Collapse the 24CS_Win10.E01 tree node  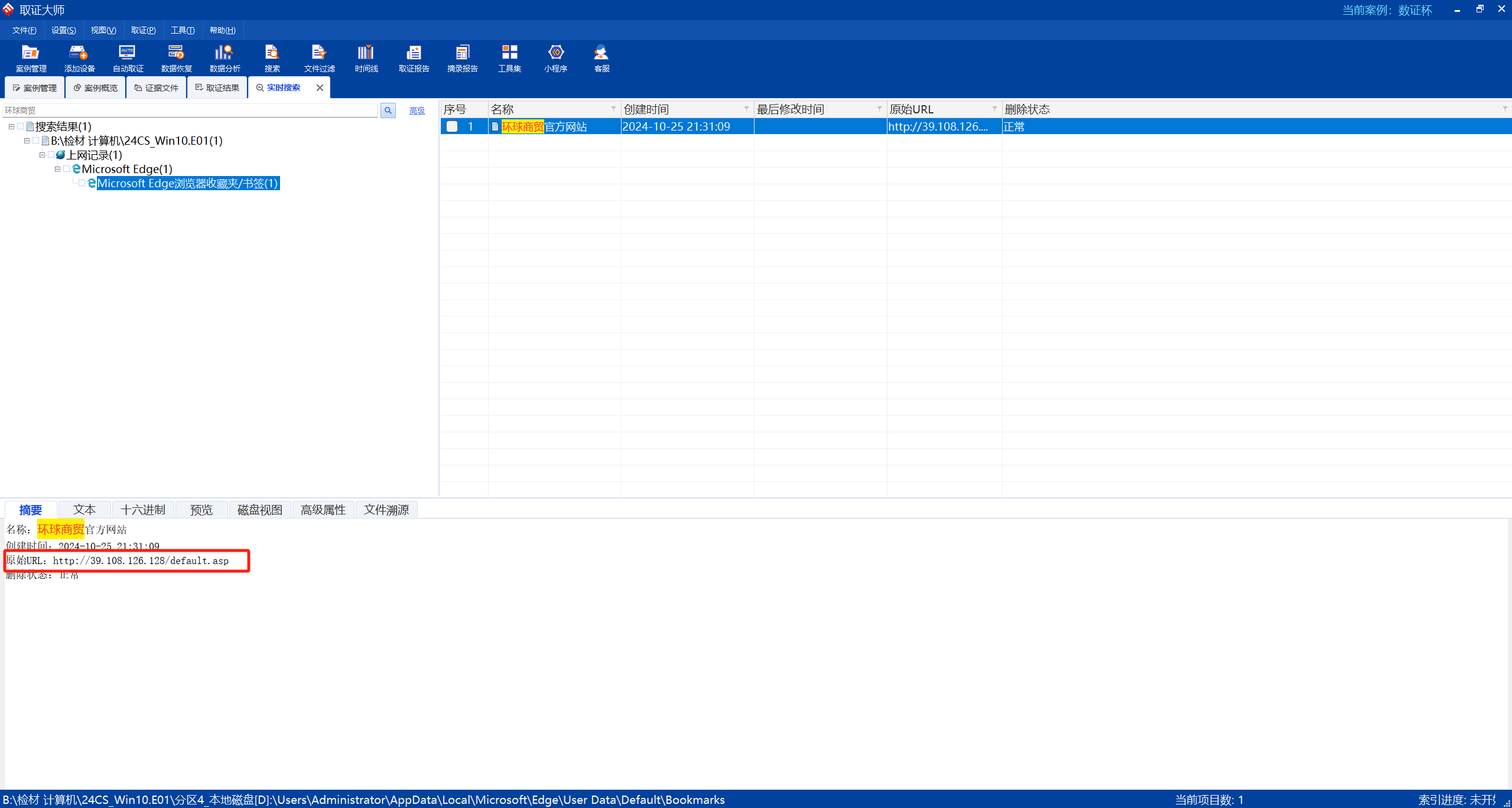27,141
